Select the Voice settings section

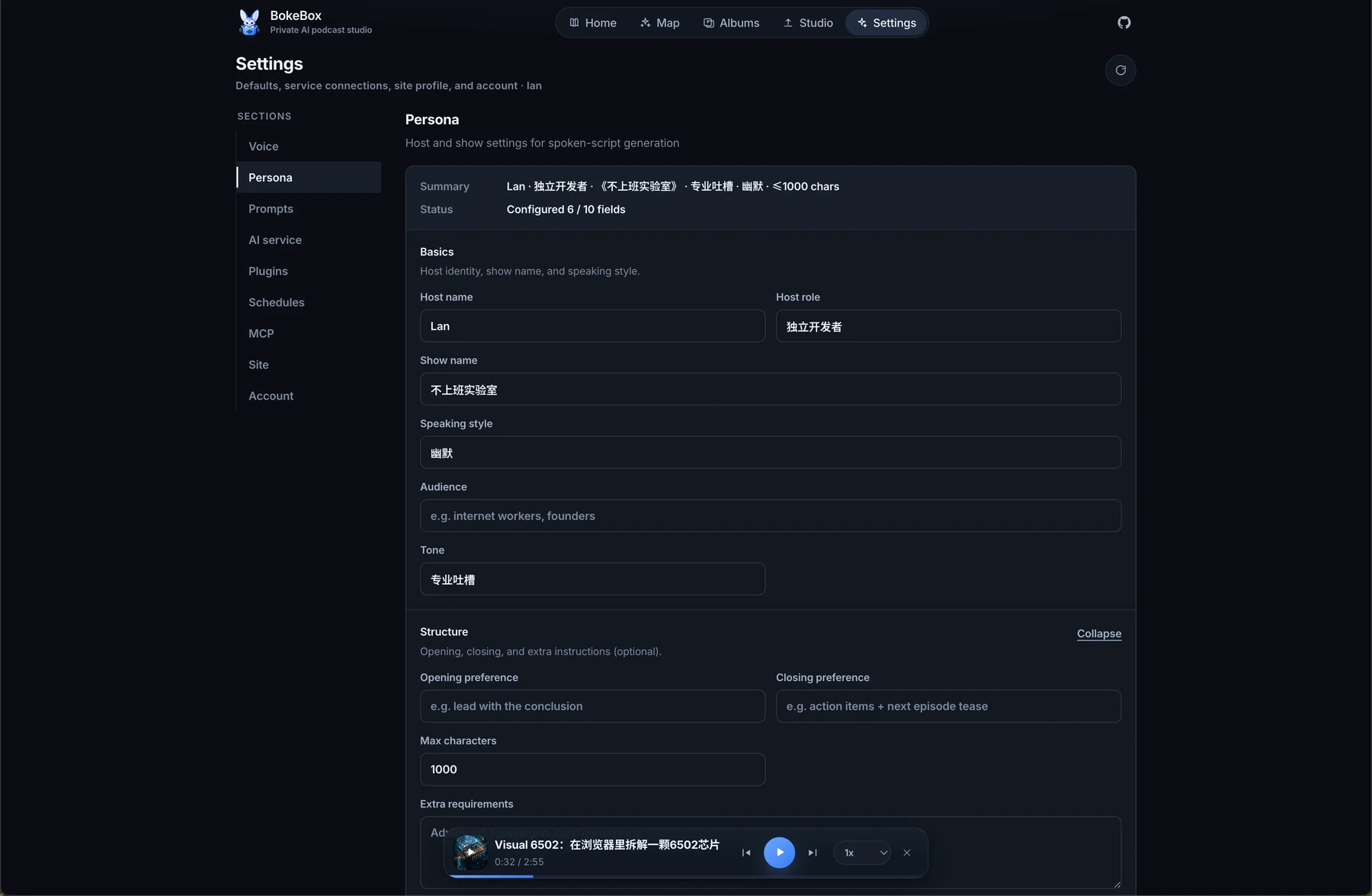pyautogui.click(x=309, y=146)
